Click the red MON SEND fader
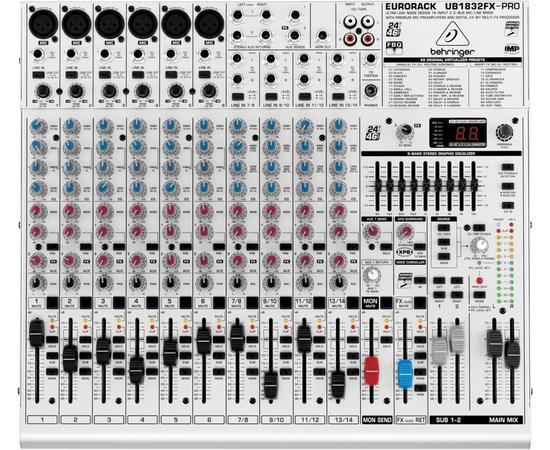This screenshot has height=450, width=550. pos(371,371)
